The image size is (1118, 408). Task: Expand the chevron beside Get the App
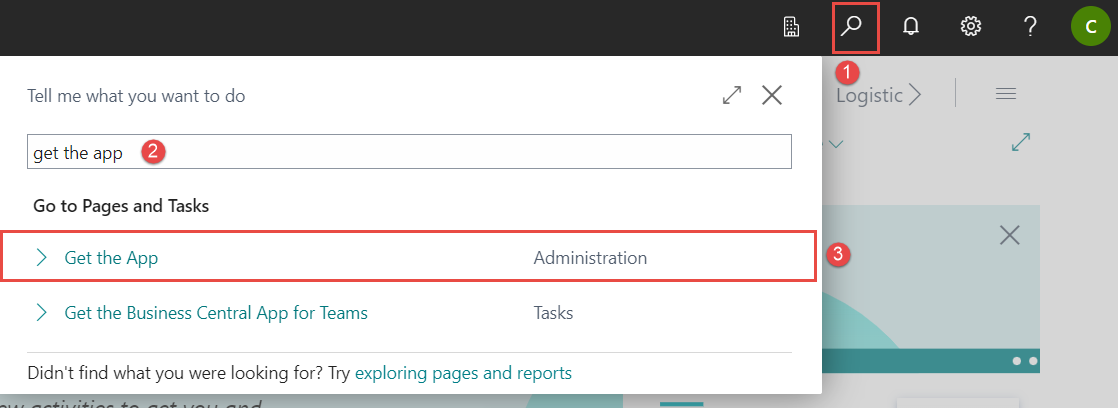(42, 258)
